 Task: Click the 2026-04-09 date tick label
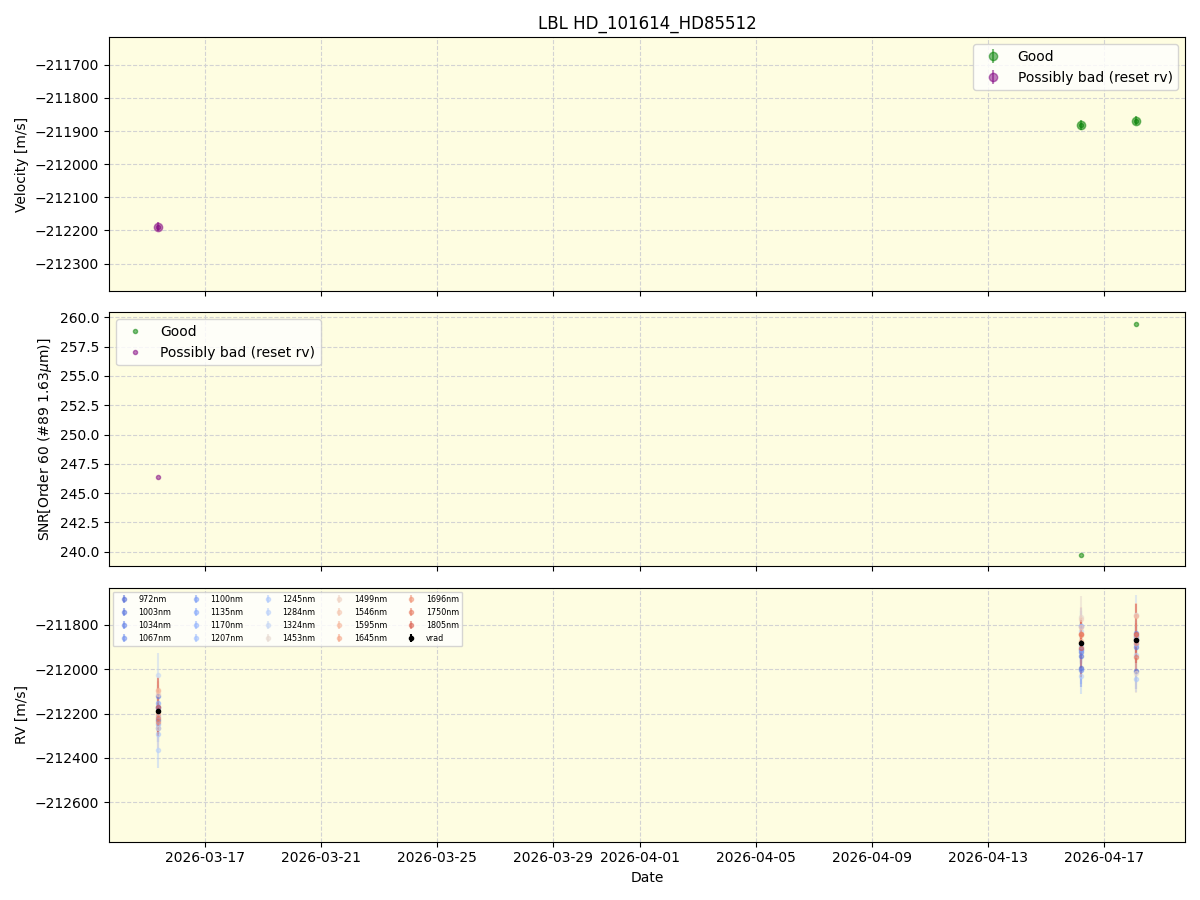tap(872, 857)
